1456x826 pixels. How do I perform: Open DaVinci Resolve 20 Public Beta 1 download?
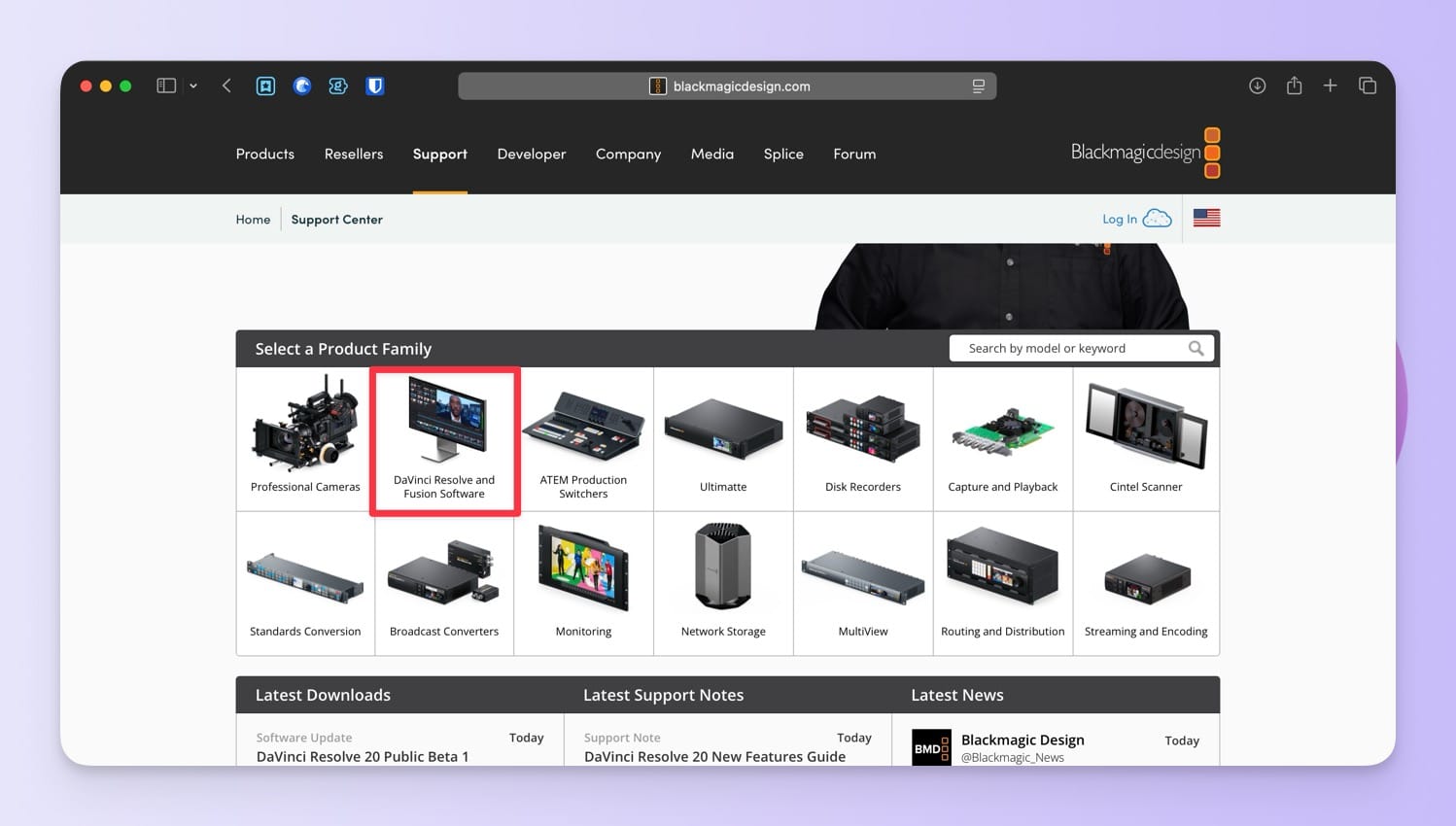[x=363, y=756]
